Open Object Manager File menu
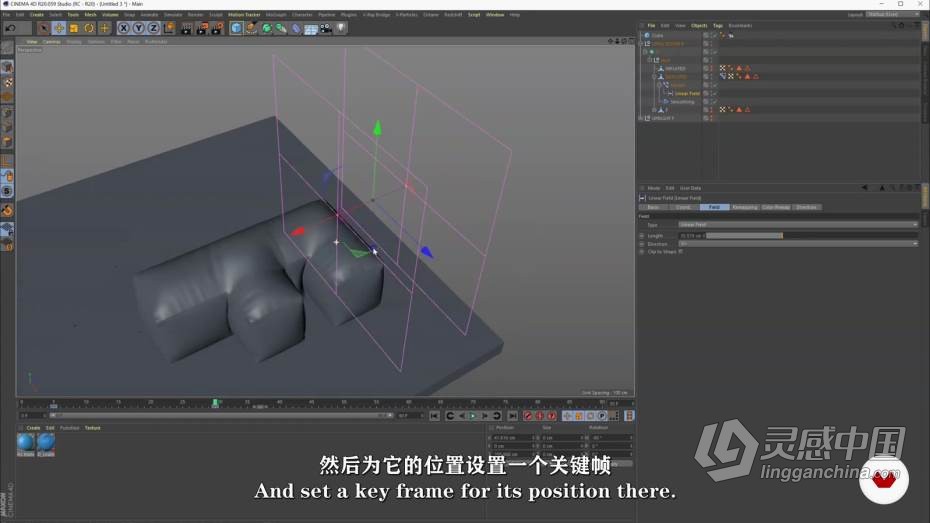Screen dimensions: 930x523 (x=651, y=25)
